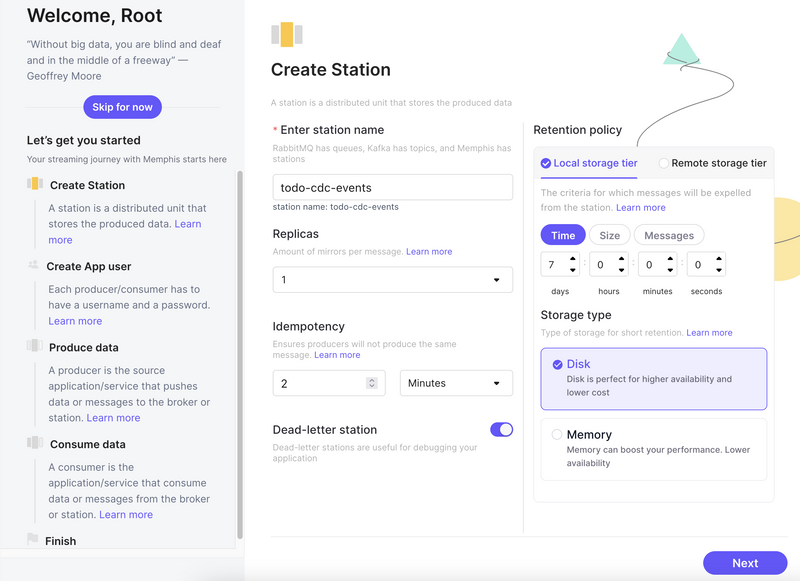Click the Finish flag icon
This screenshot has height=581, width=800.
pyautogui.click(x=33, y=540)
